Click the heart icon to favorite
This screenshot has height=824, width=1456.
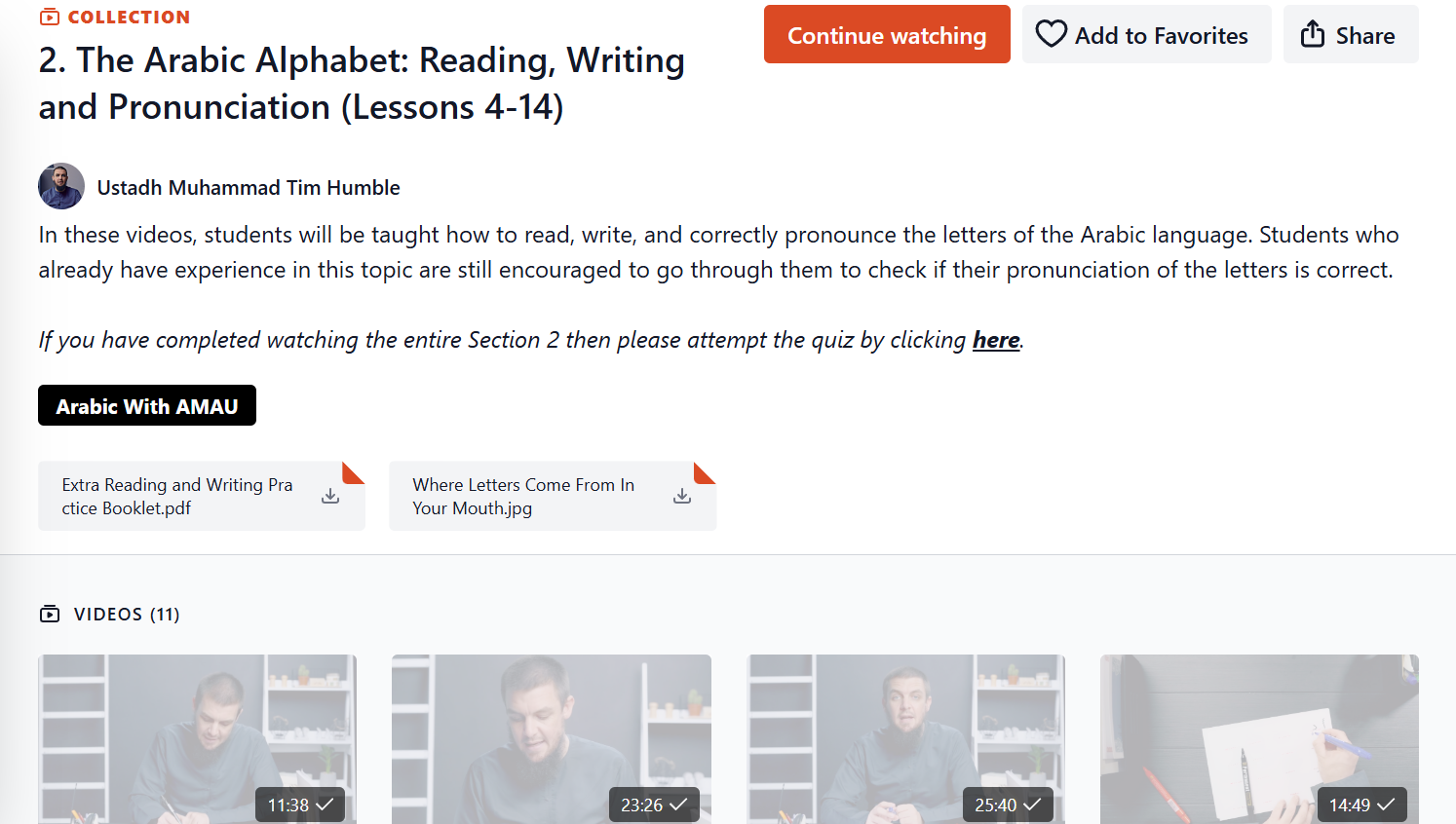coord(1051,34)
